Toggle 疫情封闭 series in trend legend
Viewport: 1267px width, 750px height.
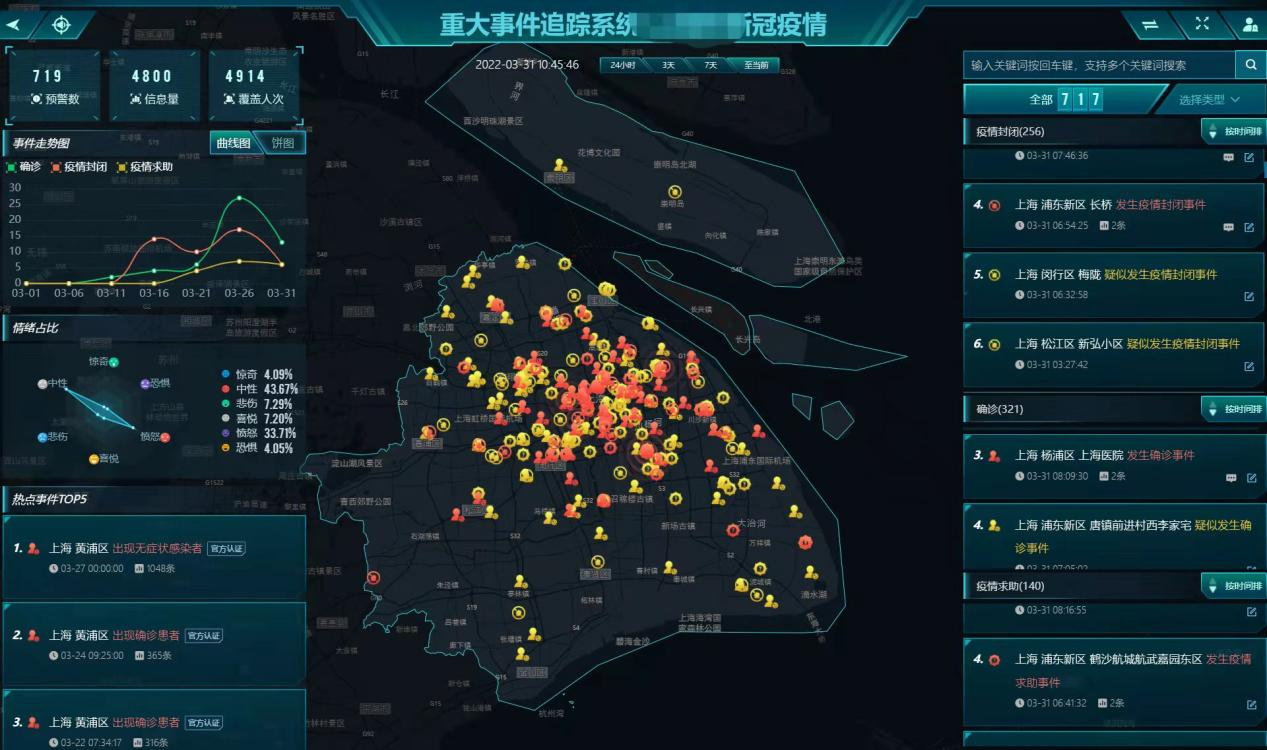pos(78,167)
